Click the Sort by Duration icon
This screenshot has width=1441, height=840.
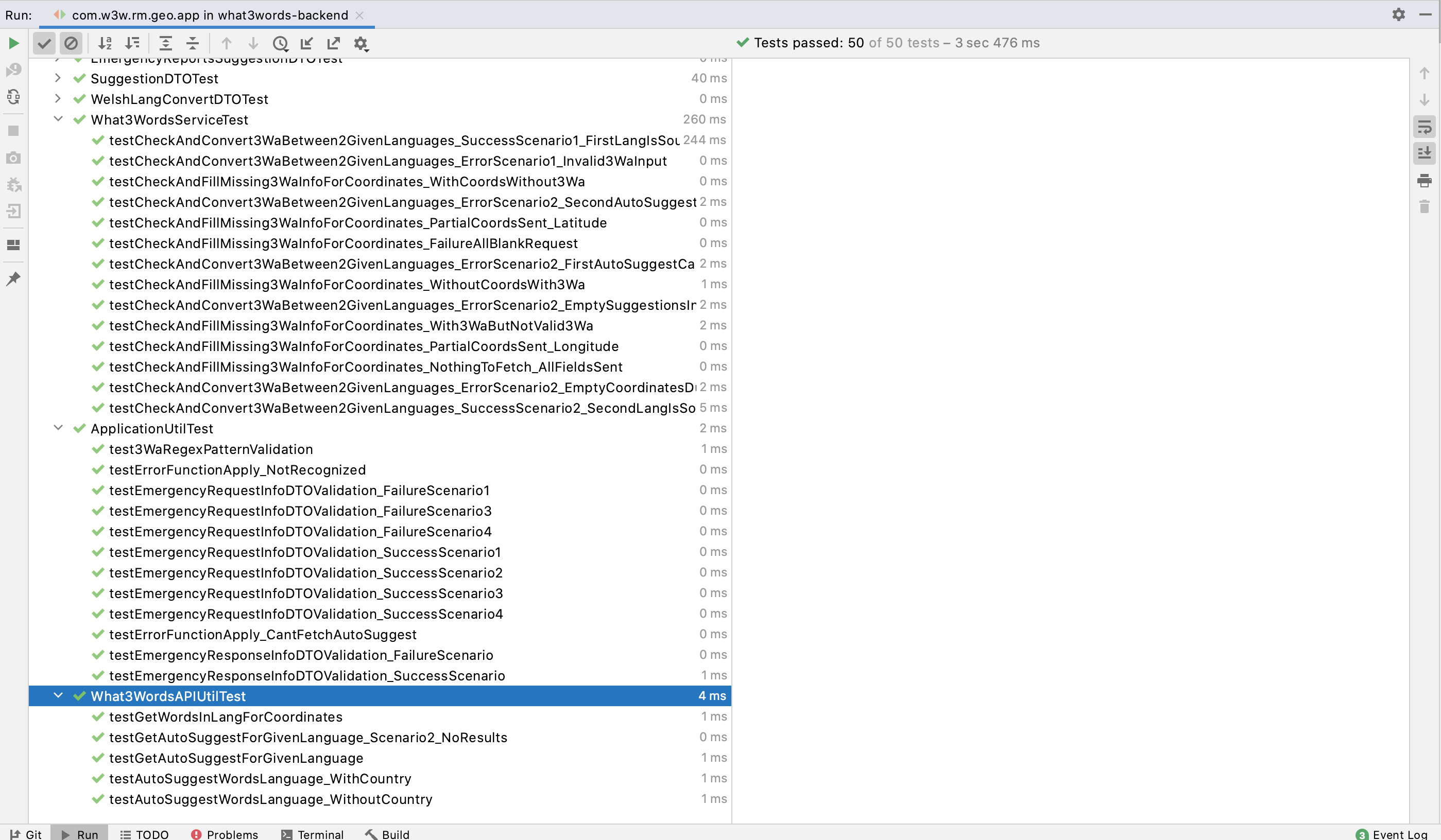tap(132, 43)
